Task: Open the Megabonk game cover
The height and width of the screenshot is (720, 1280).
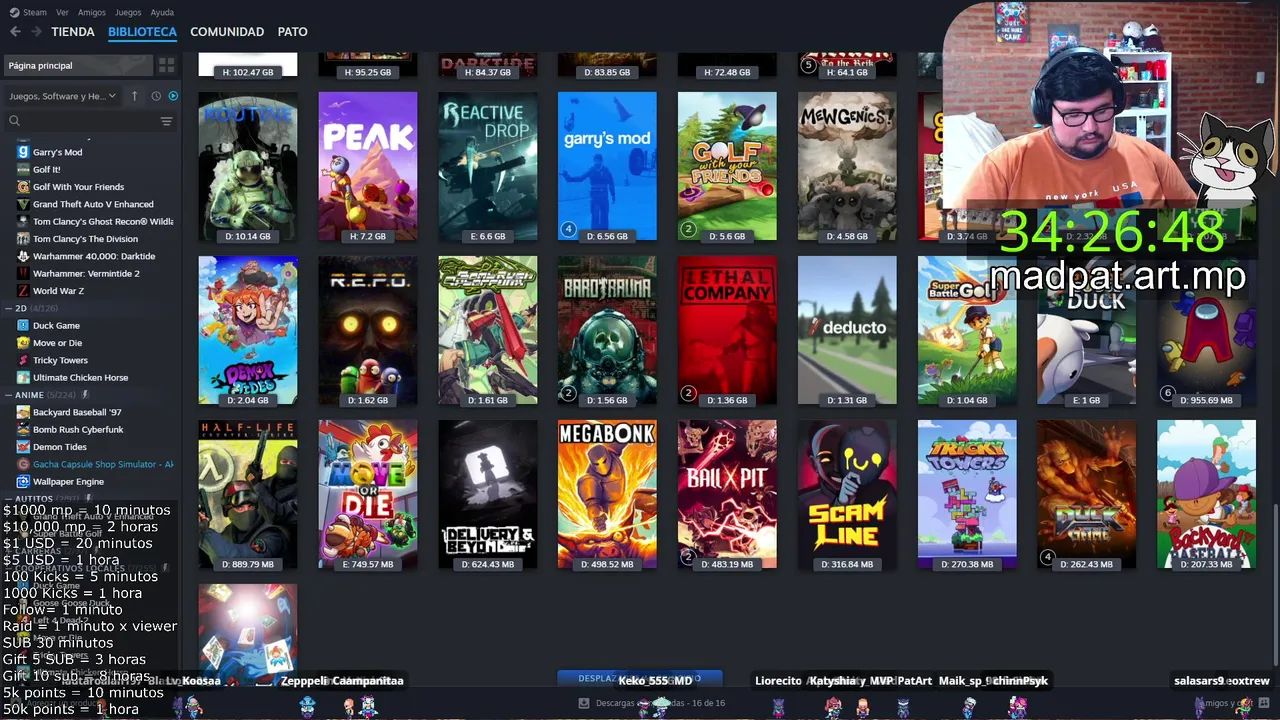Action: tap(607, 494)
